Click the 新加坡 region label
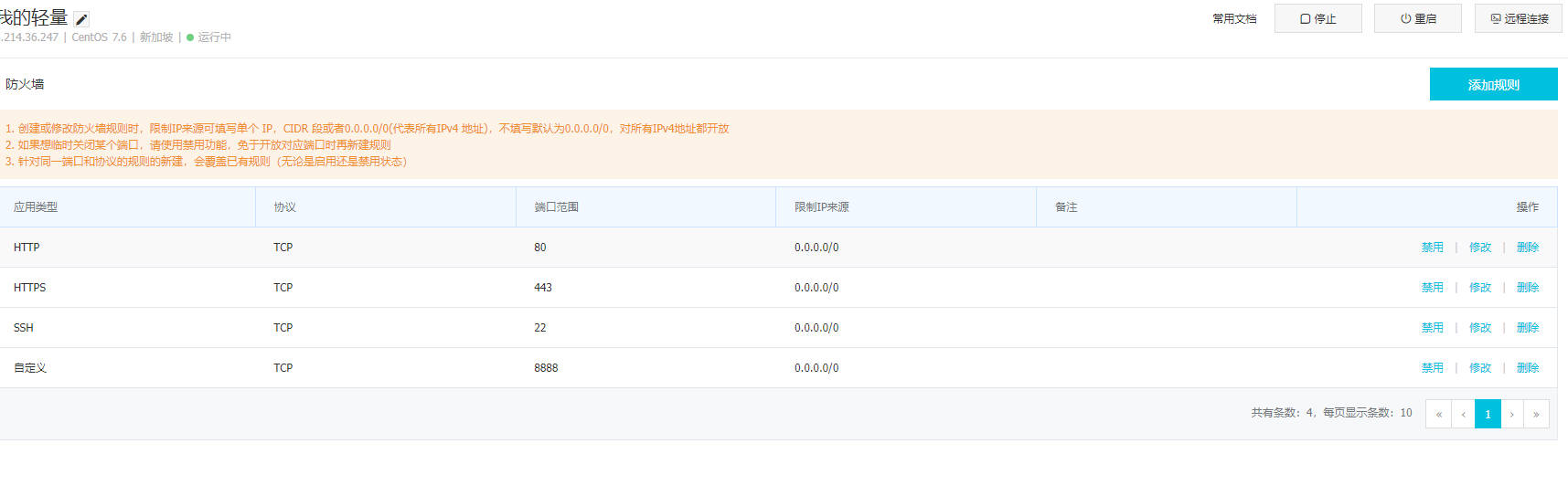 pyautogui.click(x=156, y=37)
